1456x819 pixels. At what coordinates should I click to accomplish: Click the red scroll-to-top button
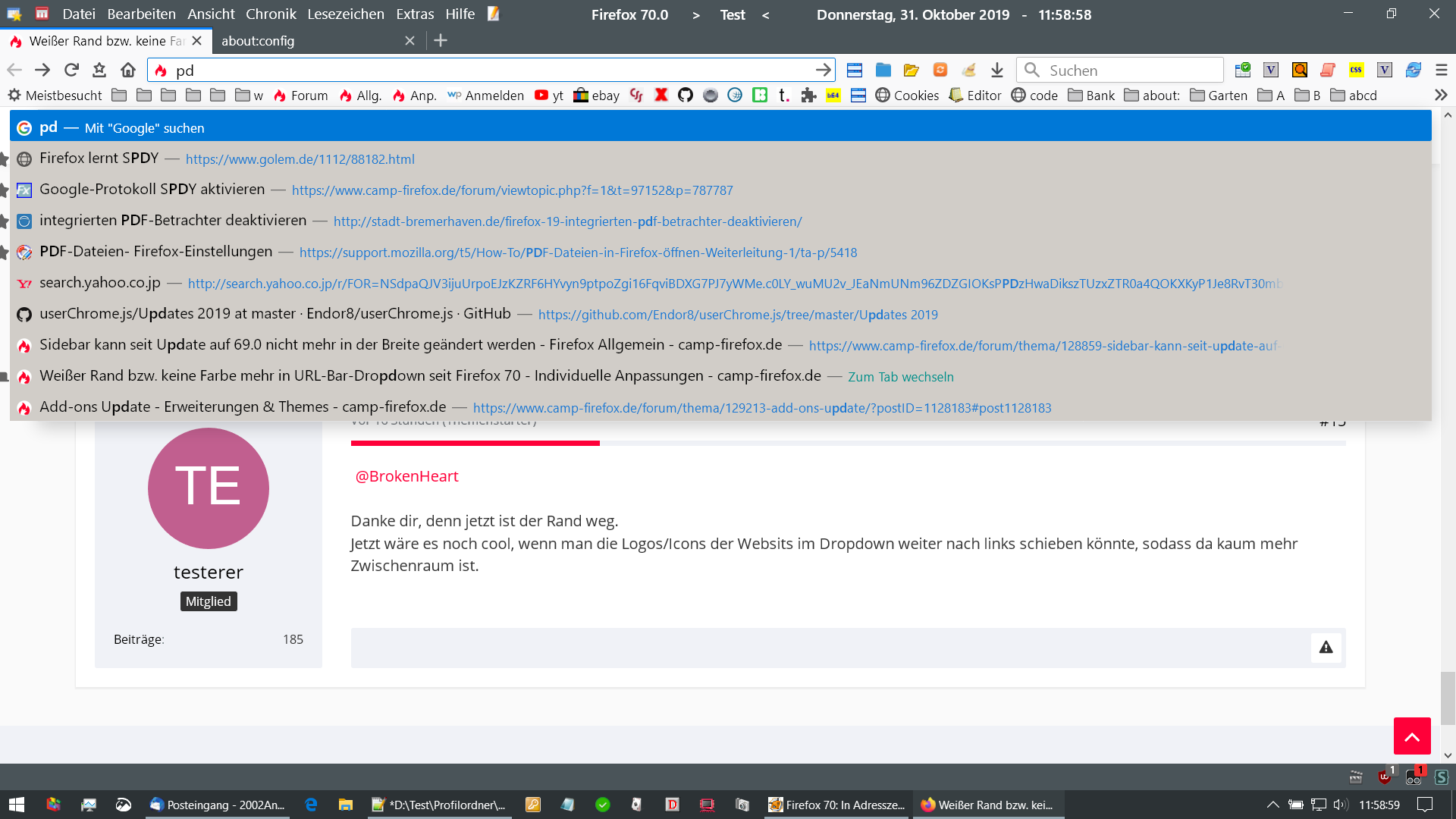pyautogui.click(x=1411, y=736)
